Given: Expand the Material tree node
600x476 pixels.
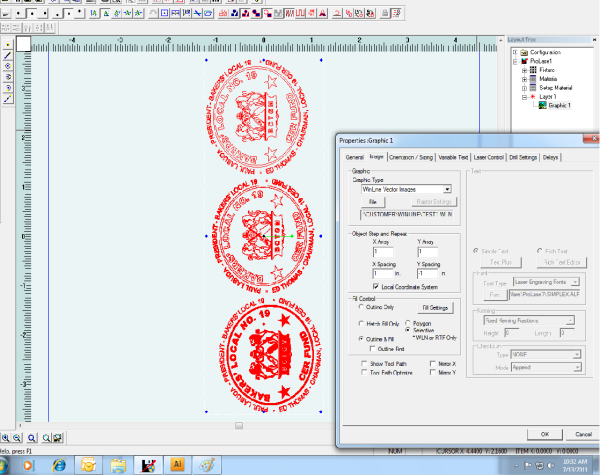Looking at the screenshot, I should pos(525,79).
